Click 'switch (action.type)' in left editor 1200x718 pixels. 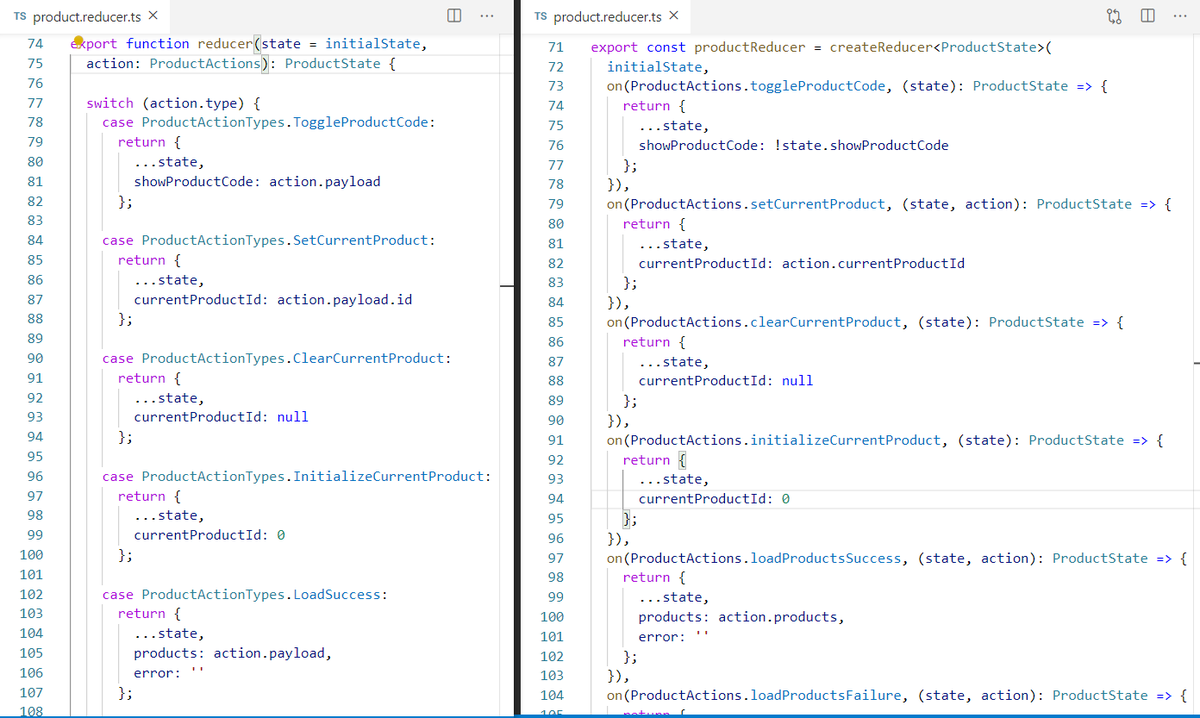pyautogui.click(x=167, y=103)
